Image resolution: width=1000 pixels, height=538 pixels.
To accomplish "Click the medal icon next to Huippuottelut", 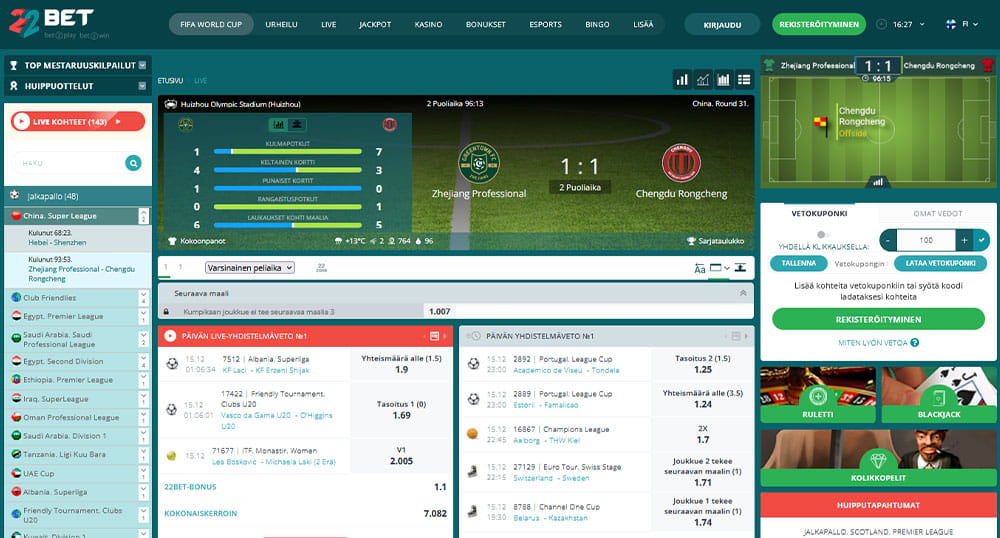I will [13, 85].
